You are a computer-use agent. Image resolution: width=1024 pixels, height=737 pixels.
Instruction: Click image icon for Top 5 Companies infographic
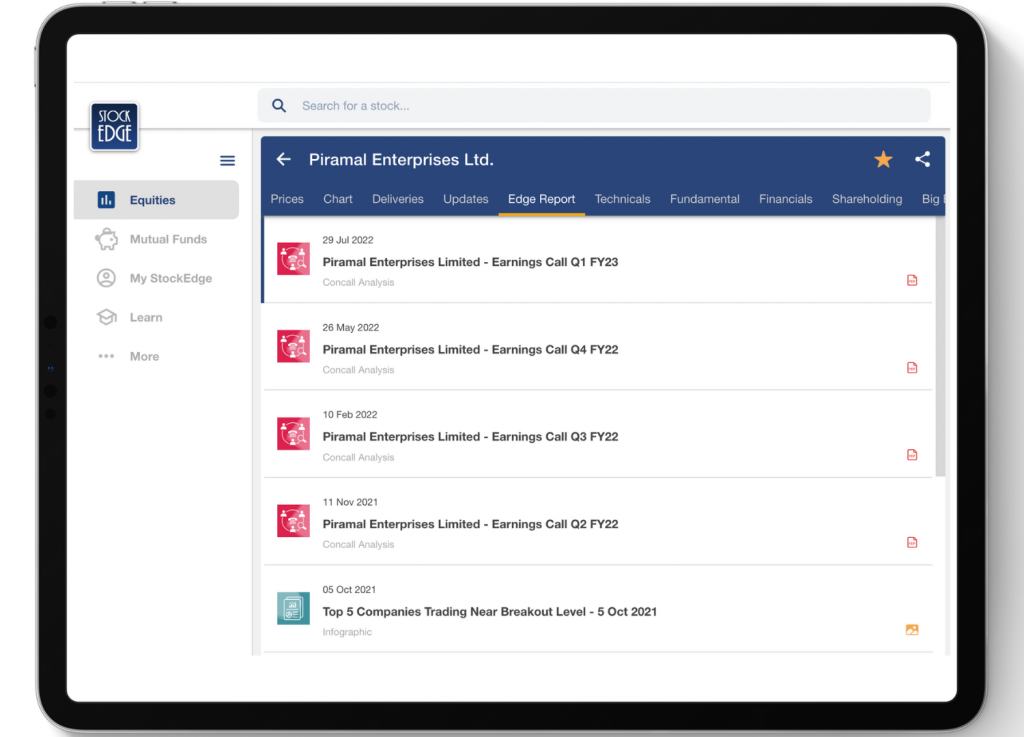912,630
